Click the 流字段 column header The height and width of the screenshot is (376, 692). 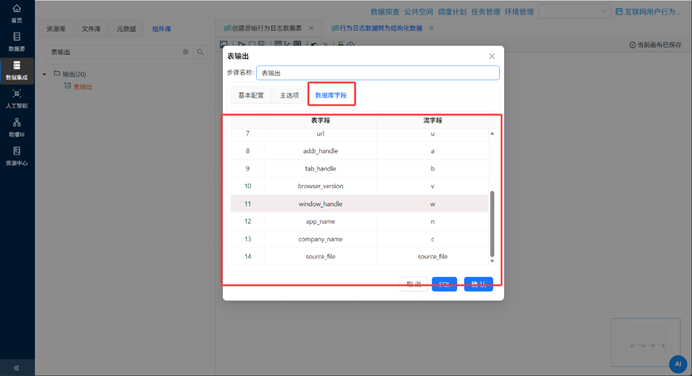[x=432, y=120]
